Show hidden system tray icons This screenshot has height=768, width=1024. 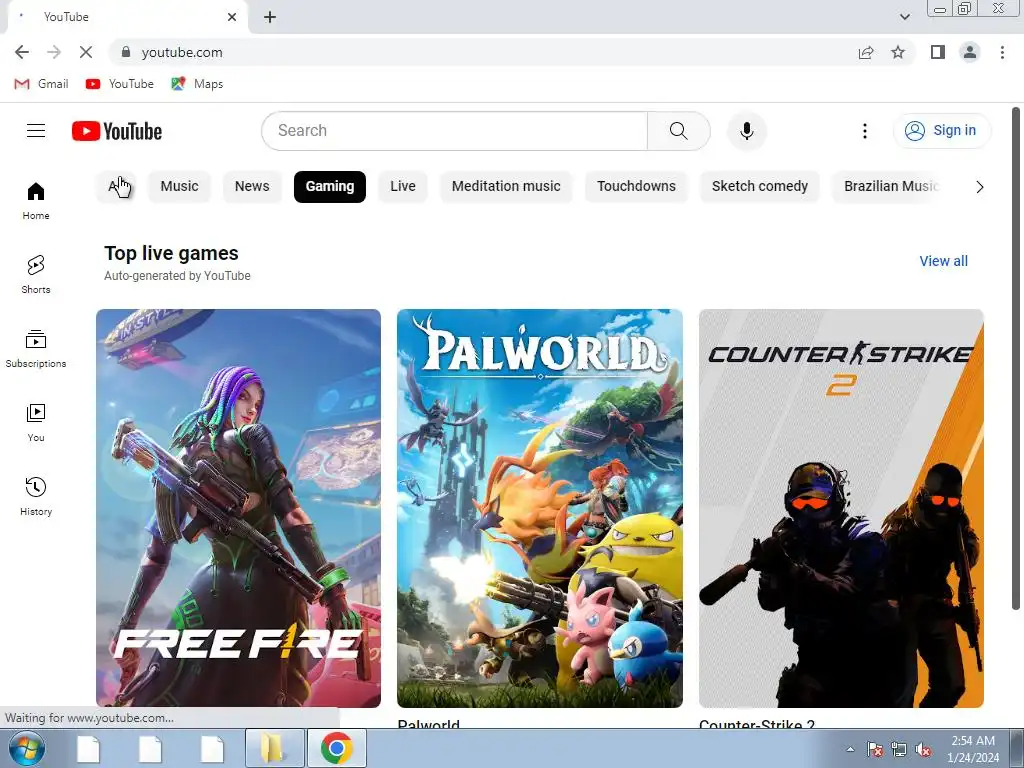[850, 750]
